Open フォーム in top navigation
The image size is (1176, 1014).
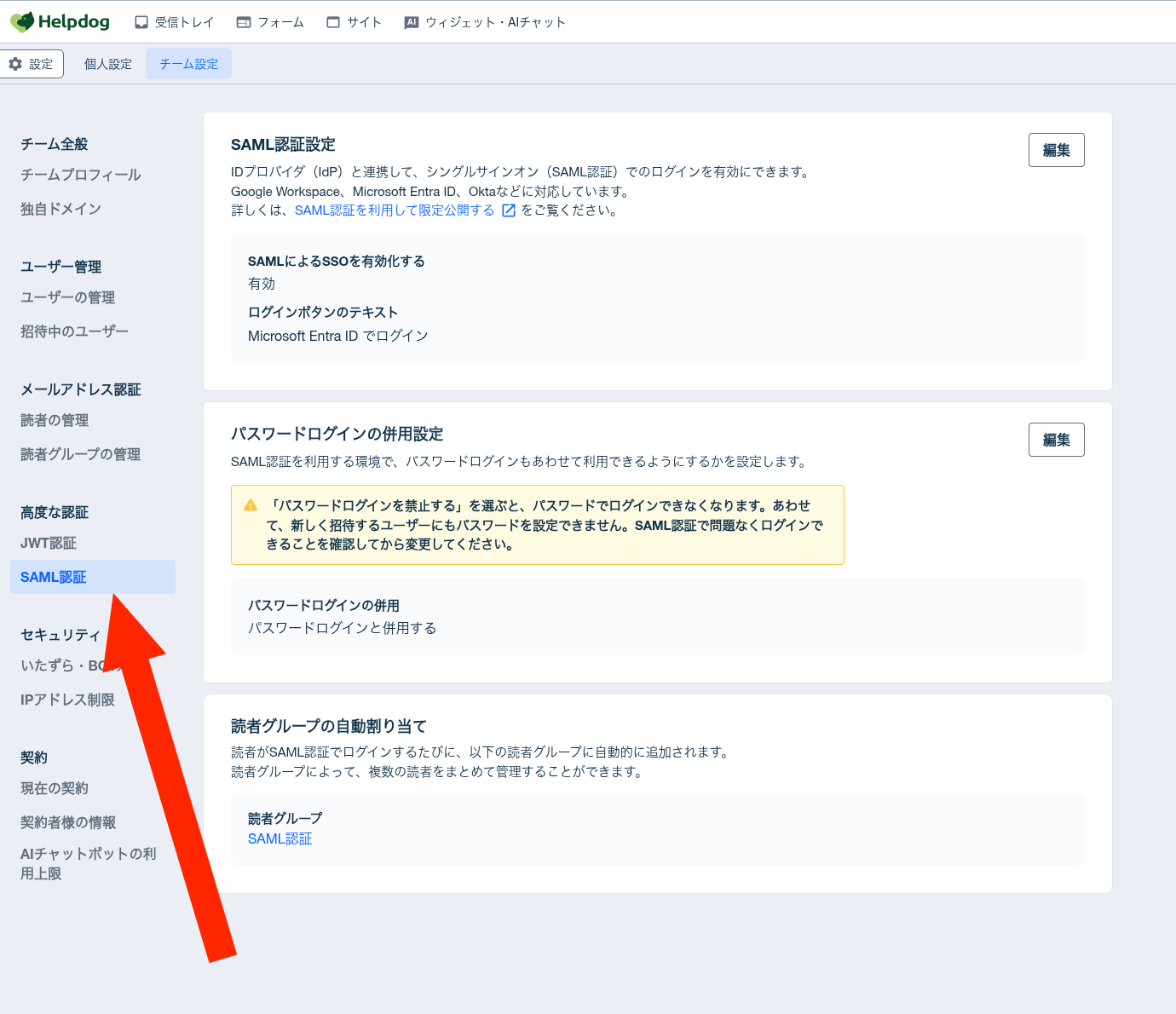[270, 22]
